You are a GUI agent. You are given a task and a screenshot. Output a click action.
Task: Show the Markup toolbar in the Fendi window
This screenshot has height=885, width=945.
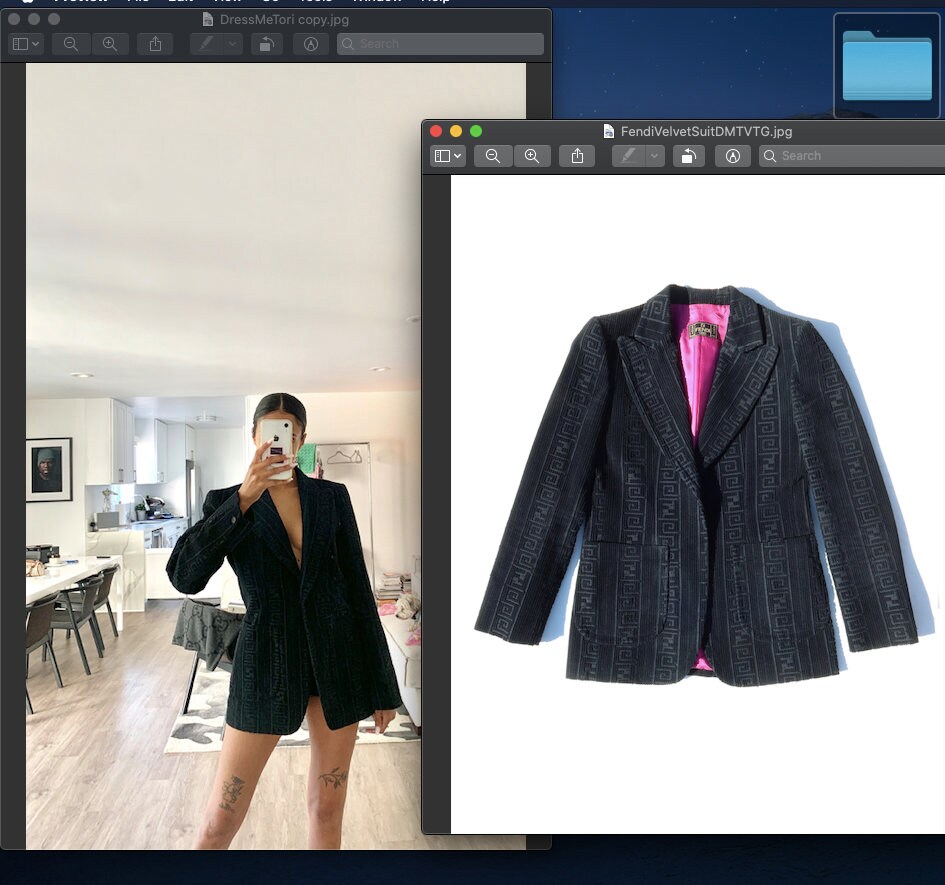pos(733,156)
